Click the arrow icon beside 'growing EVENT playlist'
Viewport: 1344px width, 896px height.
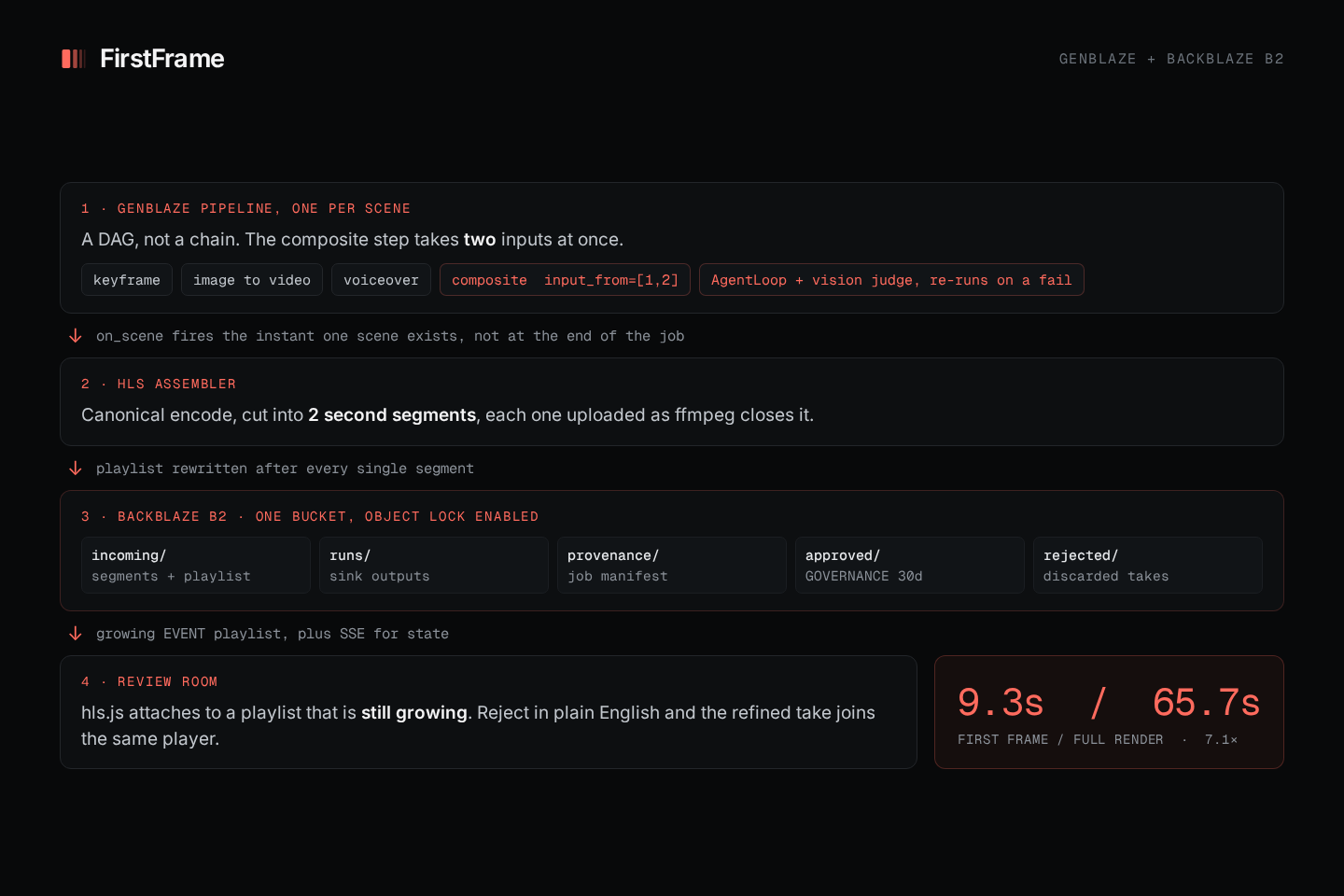tap(76, 634)
